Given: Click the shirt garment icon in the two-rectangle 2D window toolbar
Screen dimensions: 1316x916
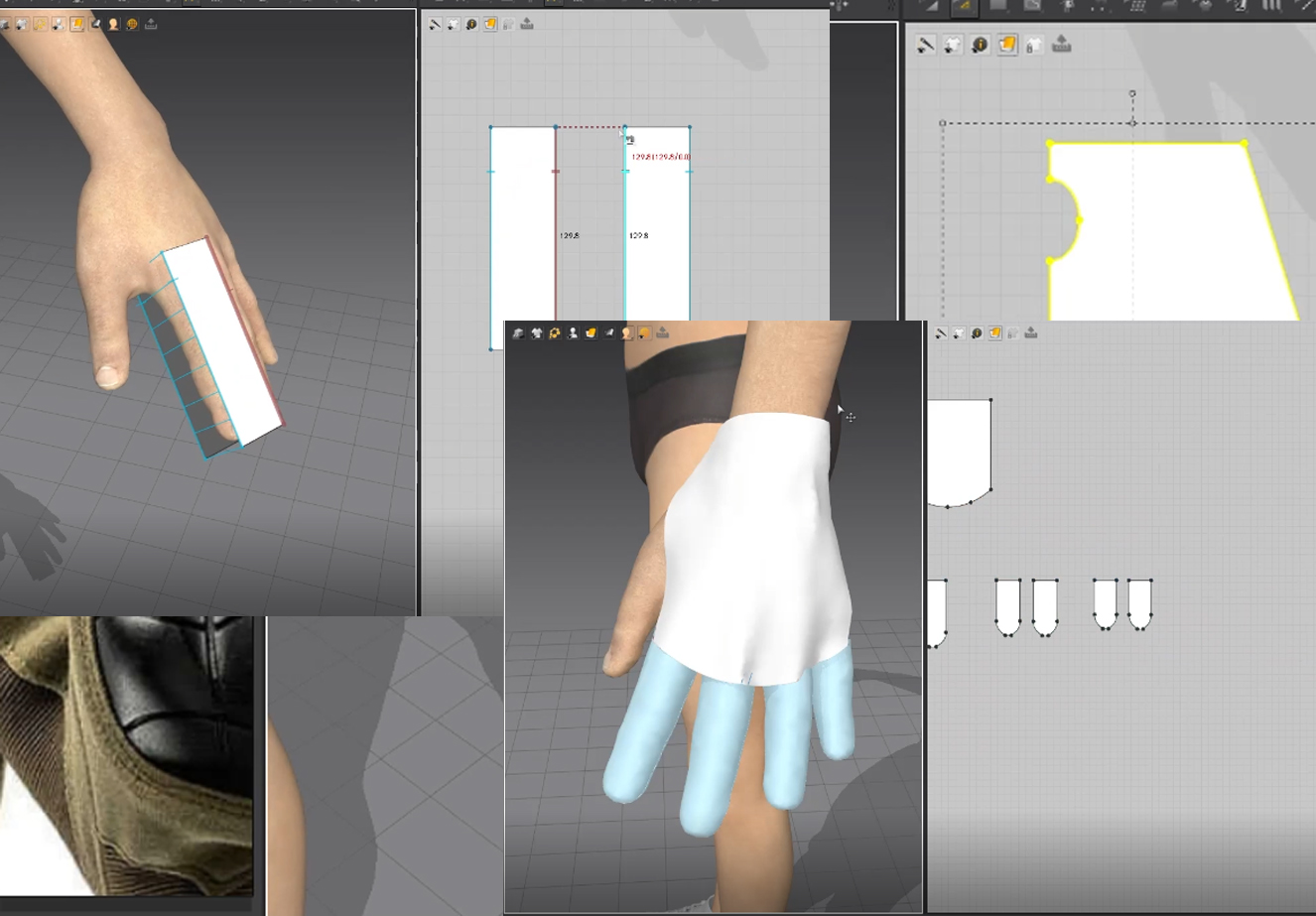Looking at the screenshot, I should tap(453, 24).
